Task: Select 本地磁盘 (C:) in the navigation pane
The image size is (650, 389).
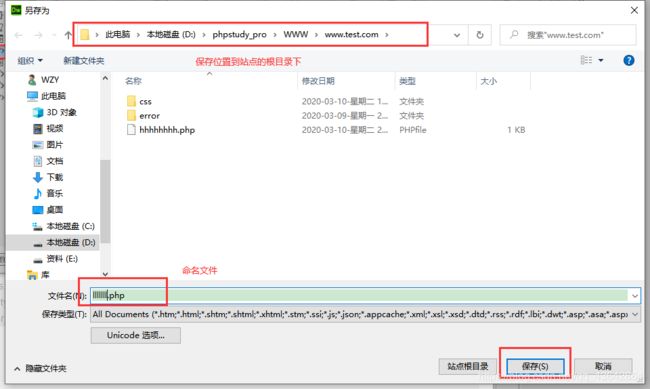Action: click(x=70, y=226)
